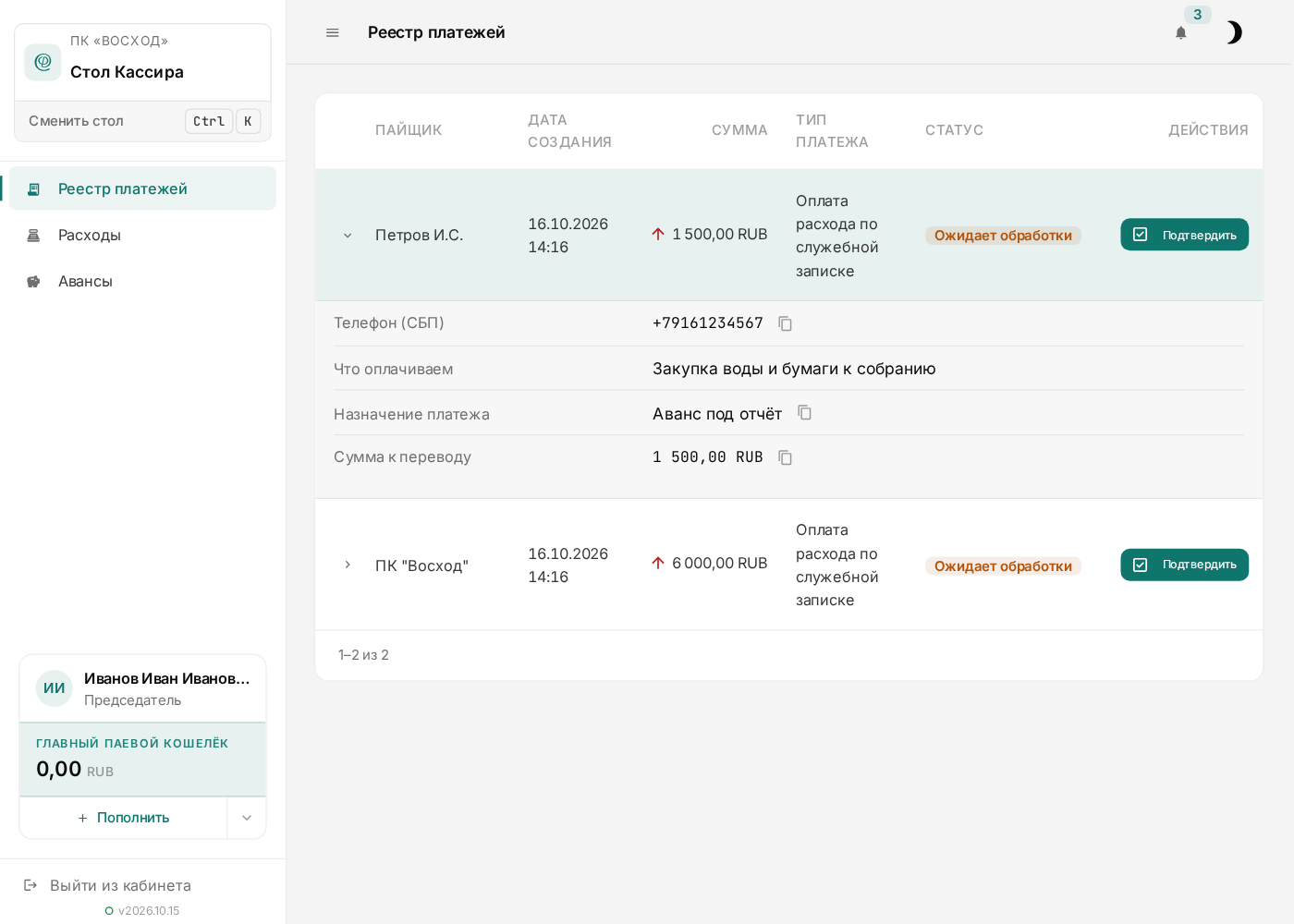Click Реестр платежей sidebar icon

pyautogui.click(x=33, y=188)
